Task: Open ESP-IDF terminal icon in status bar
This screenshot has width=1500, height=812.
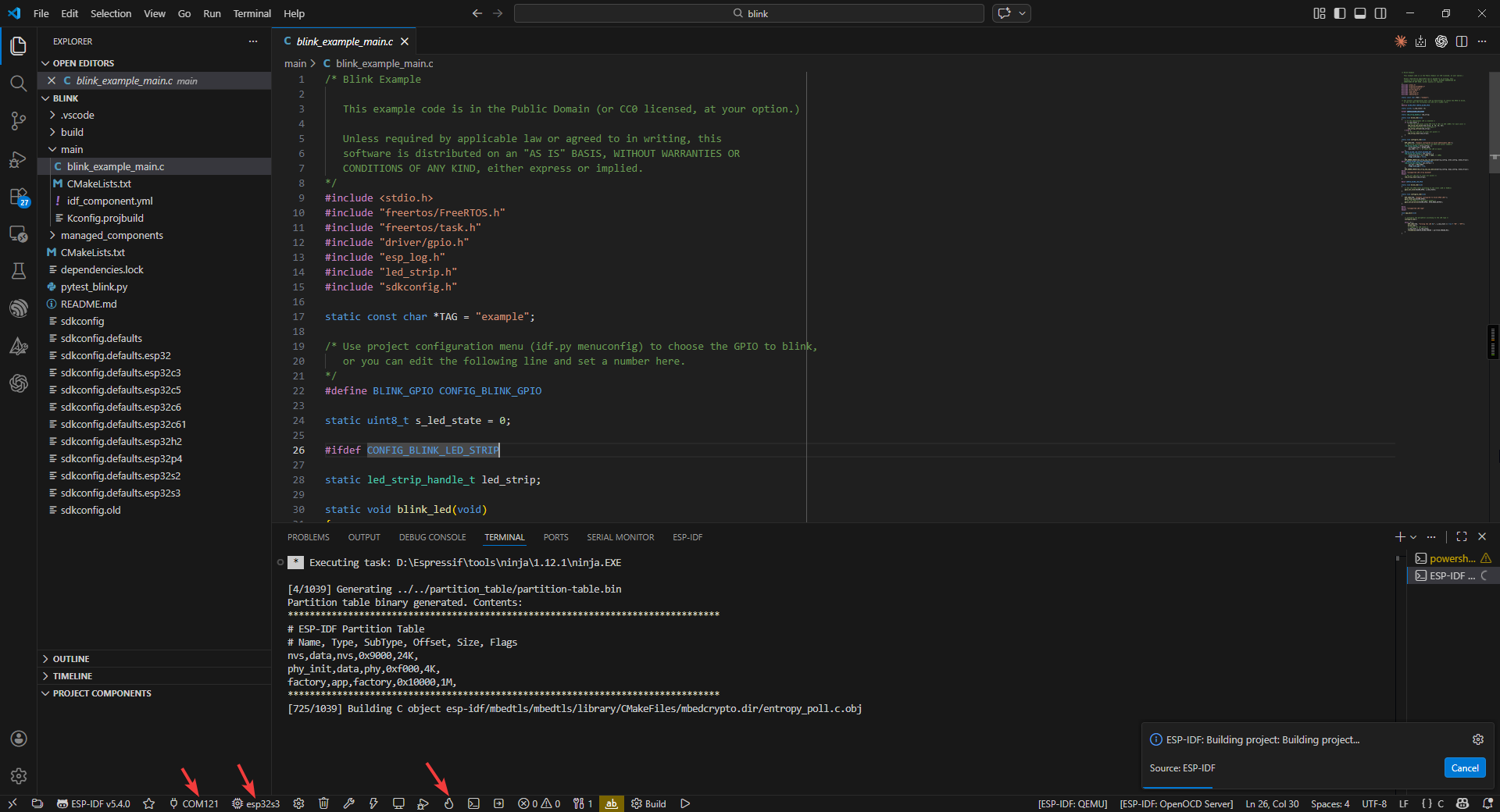Action: [473, 803]
